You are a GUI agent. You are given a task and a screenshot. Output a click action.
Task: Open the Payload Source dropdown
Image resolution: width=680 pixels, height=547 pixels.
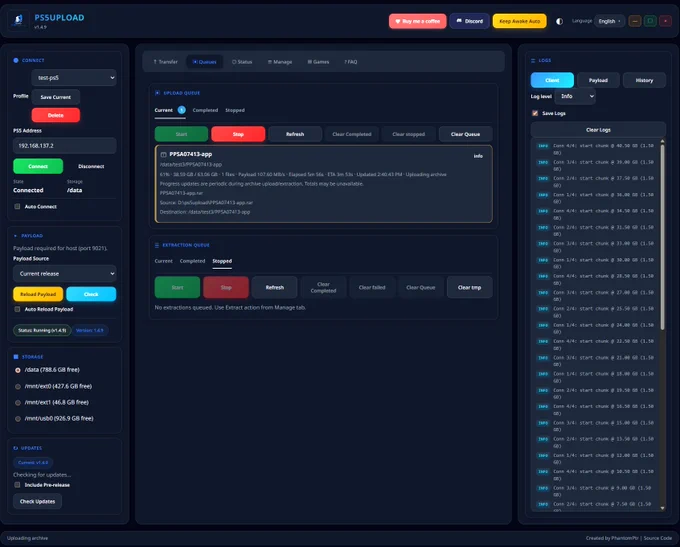(65, 274)
